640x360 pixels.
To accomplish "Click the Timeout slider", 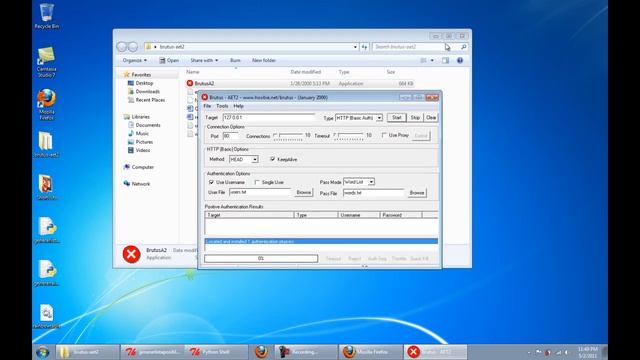I will [349, 136].
